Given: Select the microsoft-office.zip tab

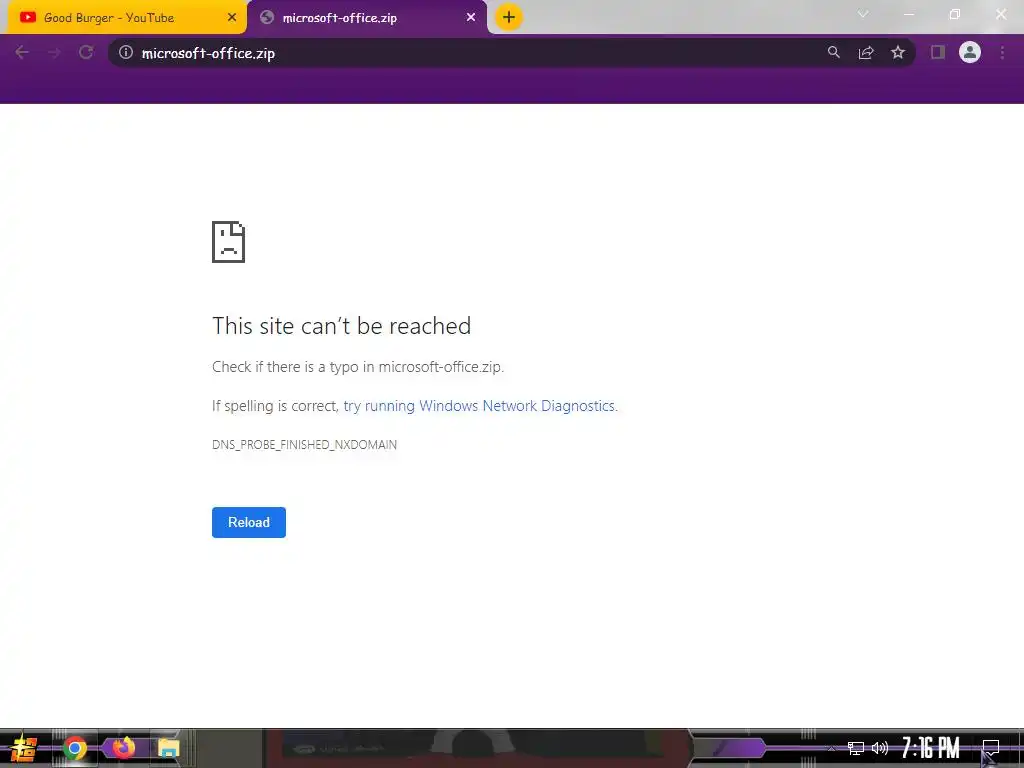Looking at the screenshot, I should [x=367, y=18].
